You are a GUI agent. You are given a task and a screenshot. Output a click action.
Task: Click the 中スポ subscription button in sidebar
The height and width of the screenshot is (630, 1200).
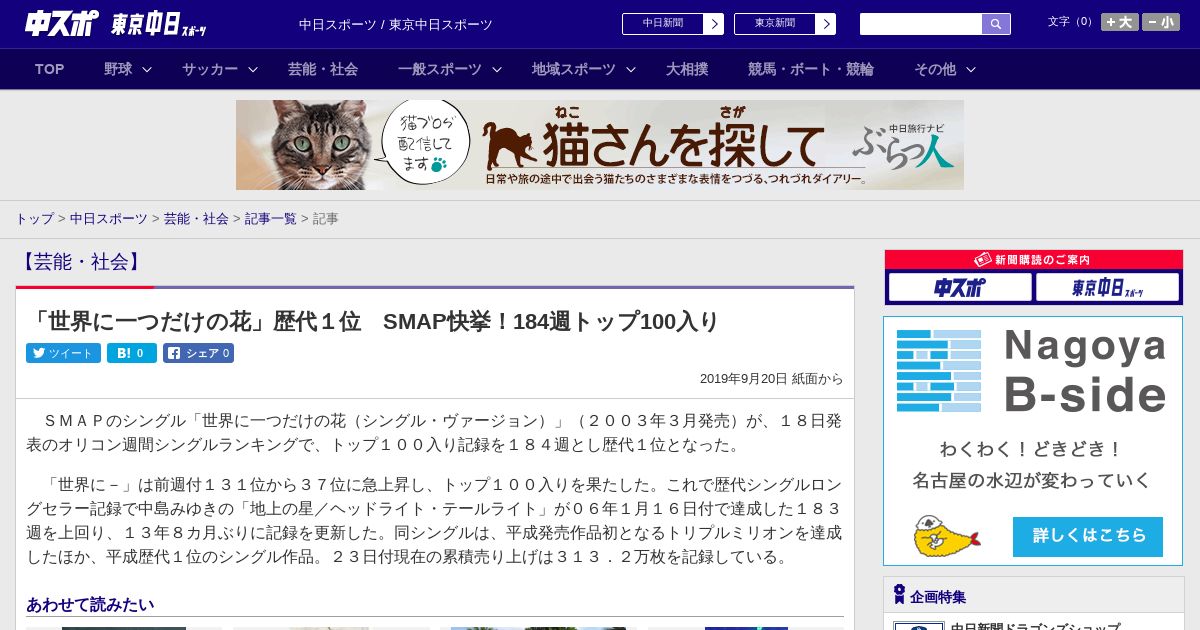[960, 288]
